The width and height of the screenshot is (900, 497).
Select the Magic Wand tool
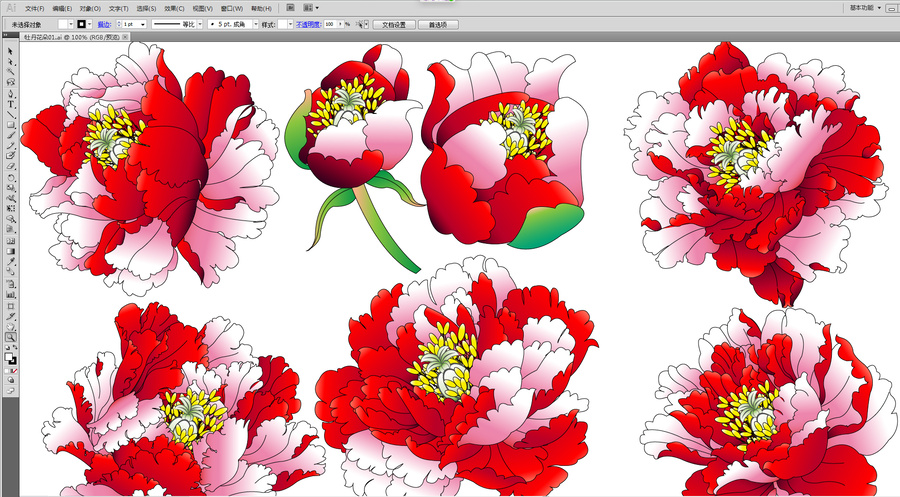click(10, 72)
